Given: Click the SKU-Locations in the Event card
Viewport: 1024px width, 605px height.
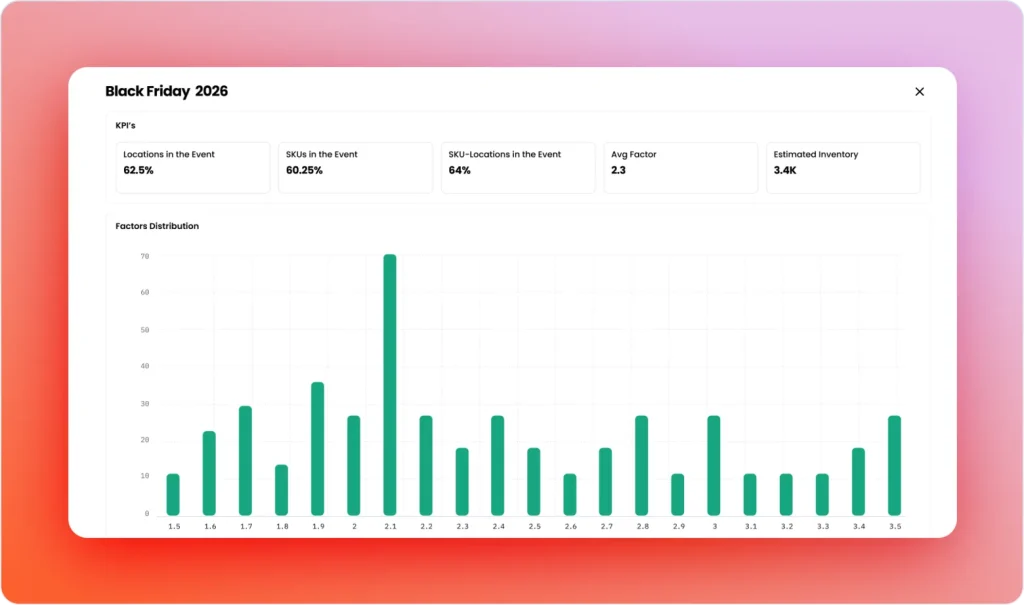Looking at the screenshot, I should tap(518, 167).
